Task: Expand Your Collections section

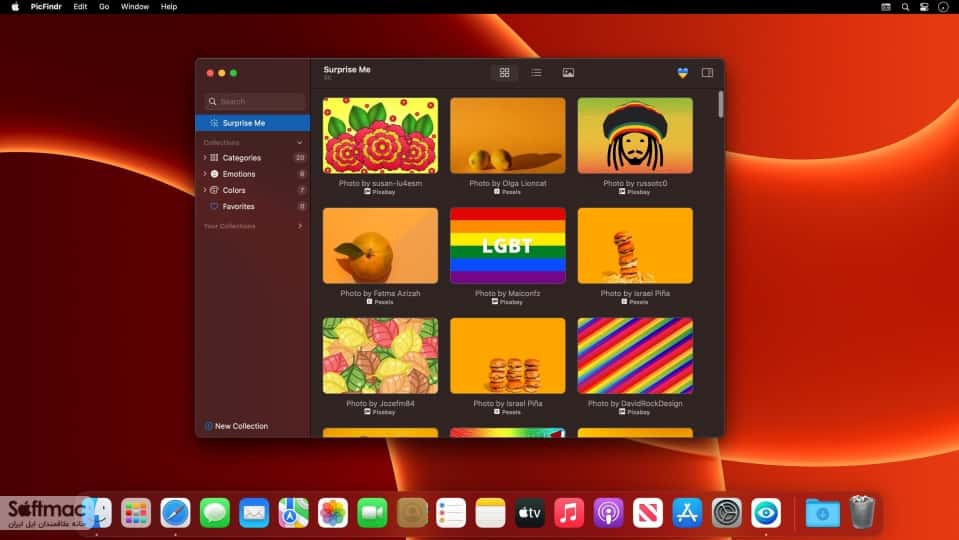Action: point(300,226)
